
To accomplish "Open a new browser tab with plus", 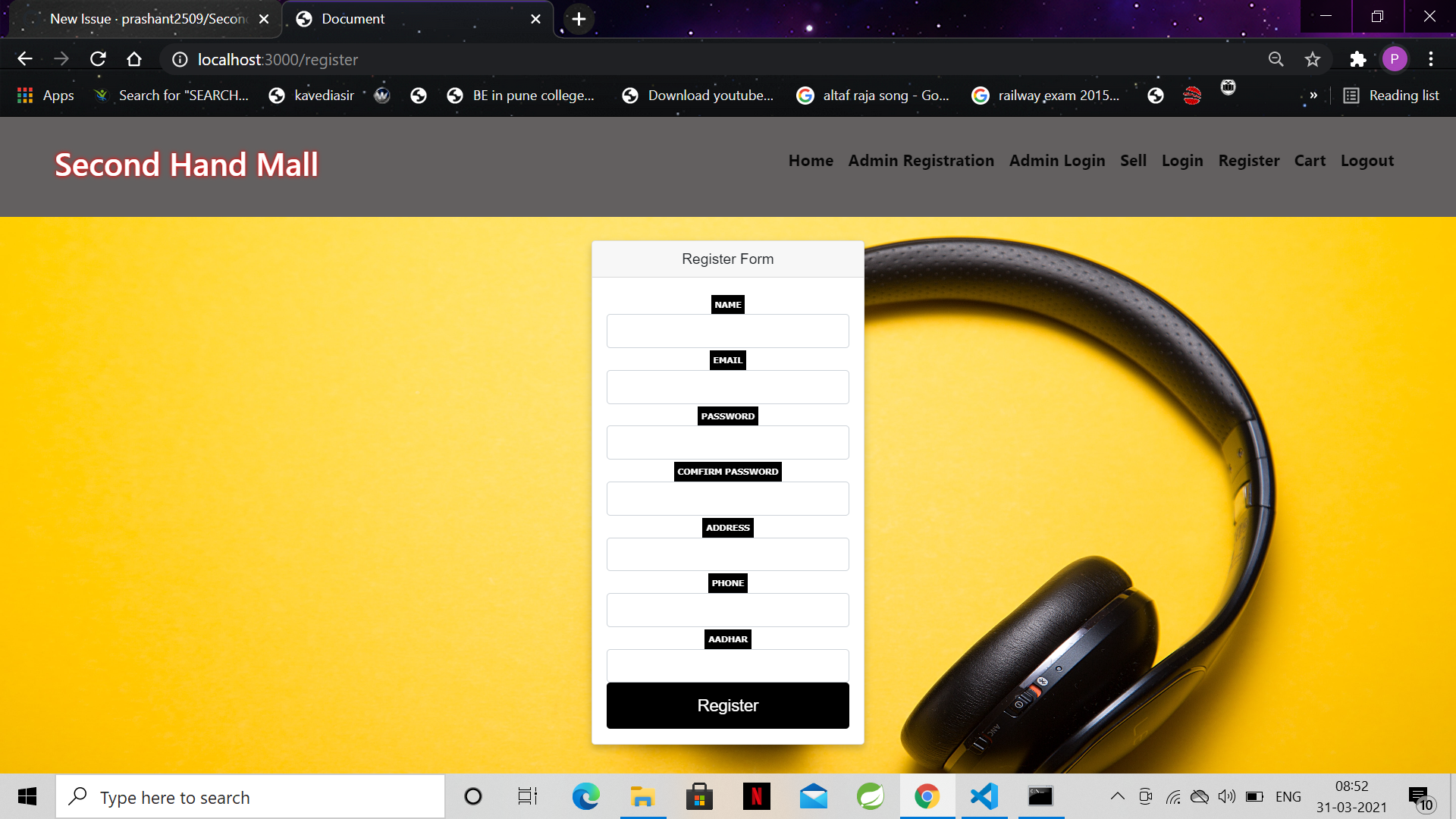I will click(x=579, y=19).
